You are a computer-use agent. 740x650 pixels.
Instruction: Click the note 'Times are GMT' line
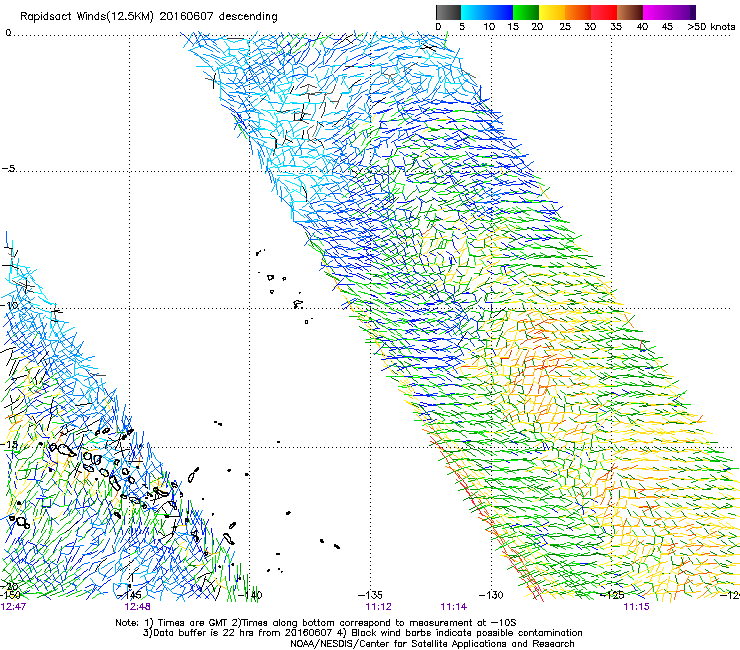[315, 623]
